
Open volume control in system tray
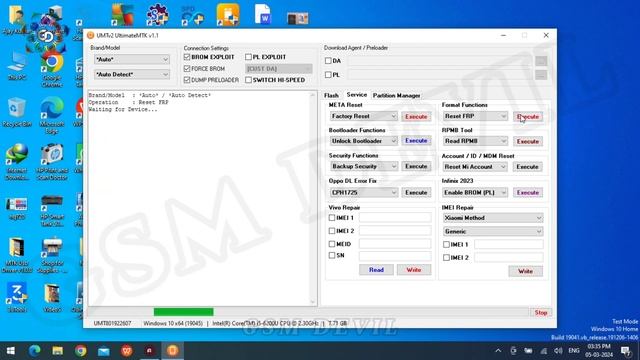point(558,351)
